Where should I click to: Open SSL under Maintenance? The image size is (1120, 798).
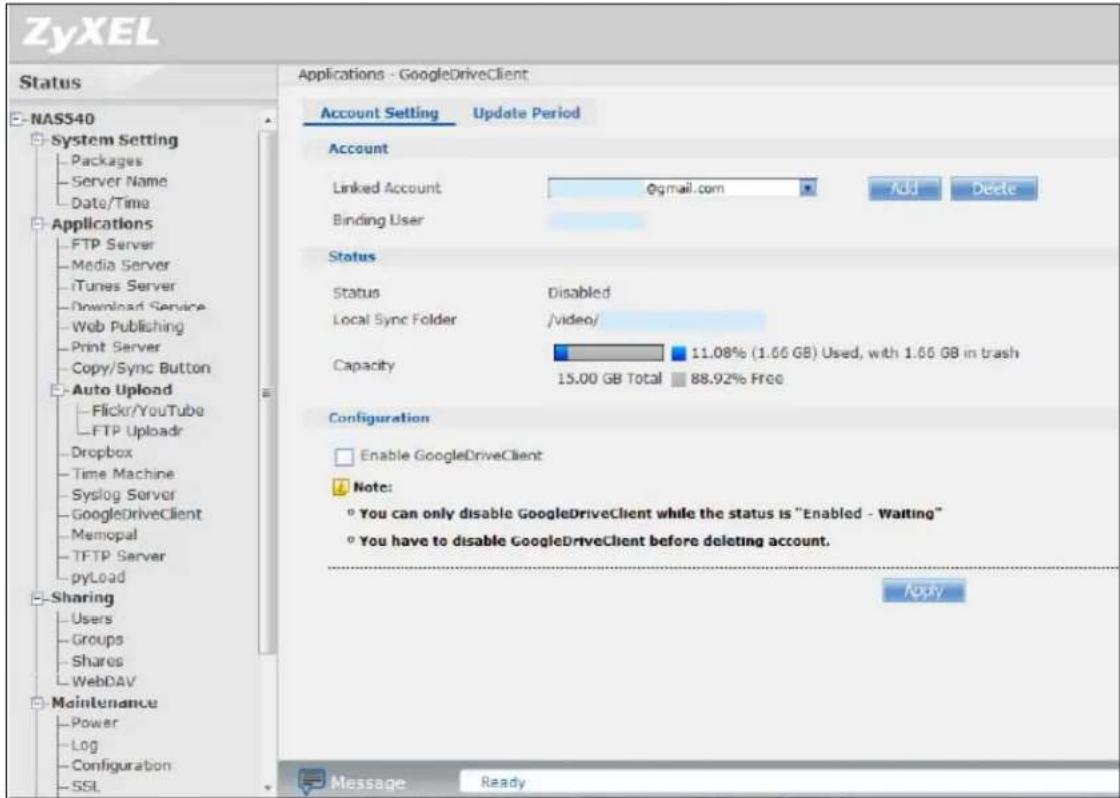(85, 787)
